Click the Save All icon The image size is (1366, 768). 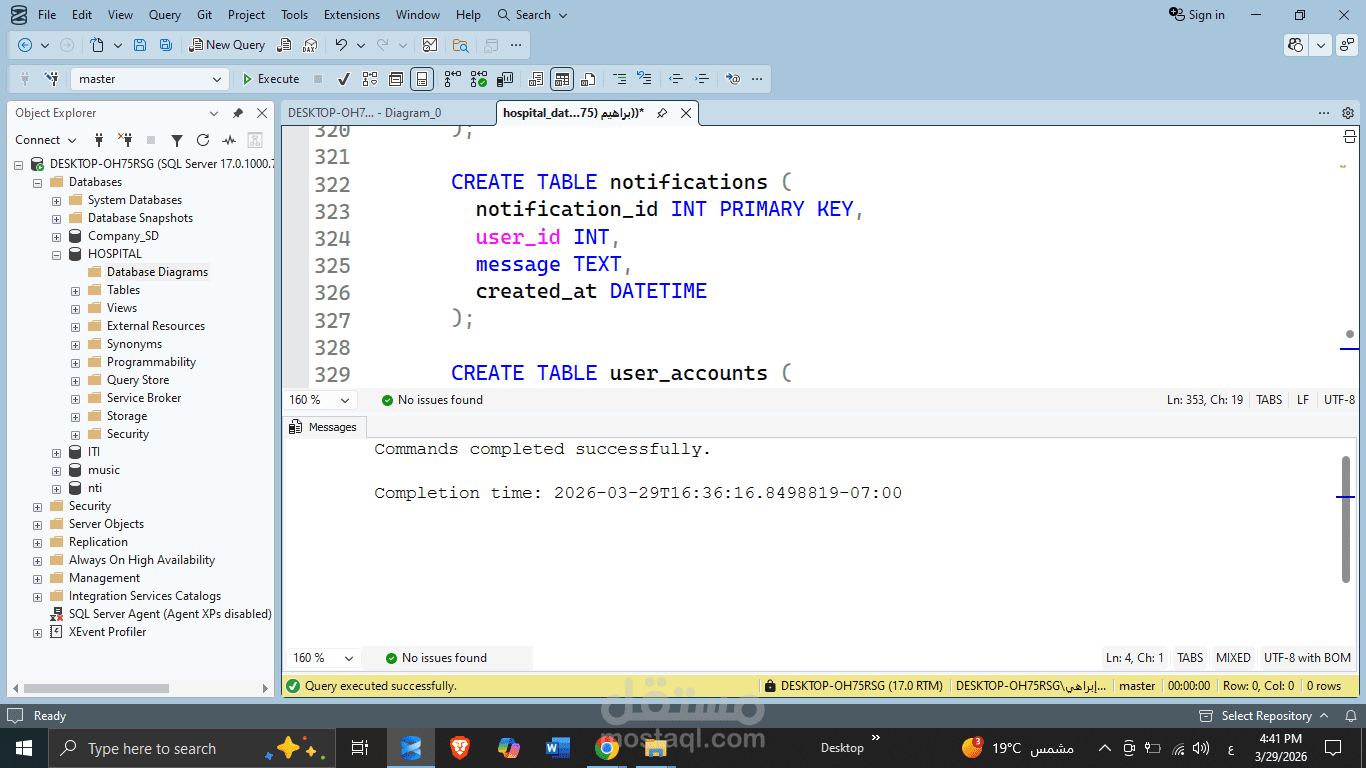166,45
